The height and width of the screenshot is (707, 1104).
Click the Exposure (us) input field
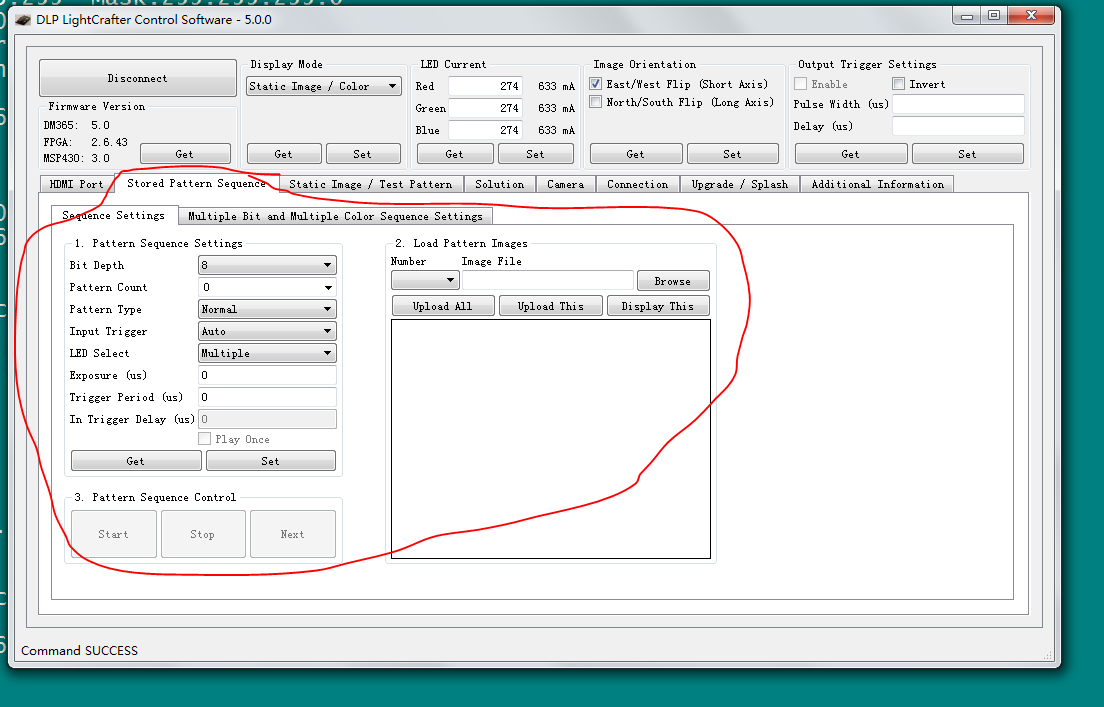268,375
